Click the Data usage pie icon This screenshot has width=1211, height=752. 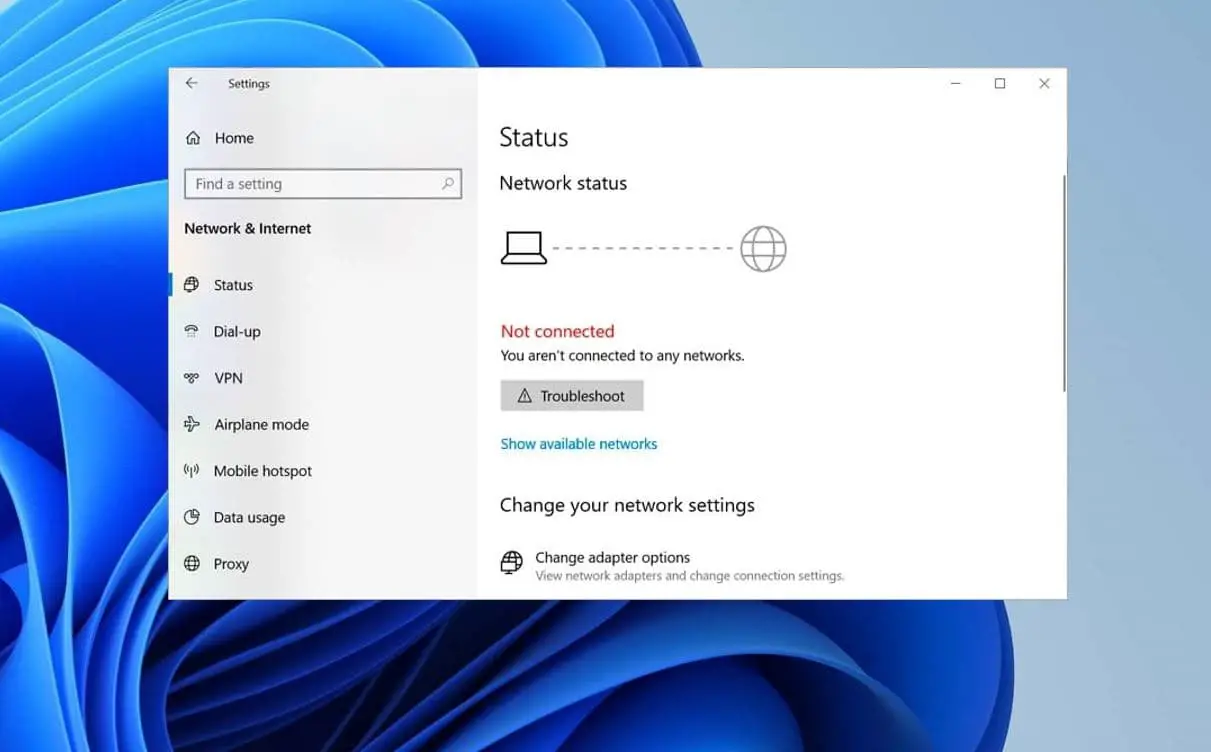click(x=192, y=517)
